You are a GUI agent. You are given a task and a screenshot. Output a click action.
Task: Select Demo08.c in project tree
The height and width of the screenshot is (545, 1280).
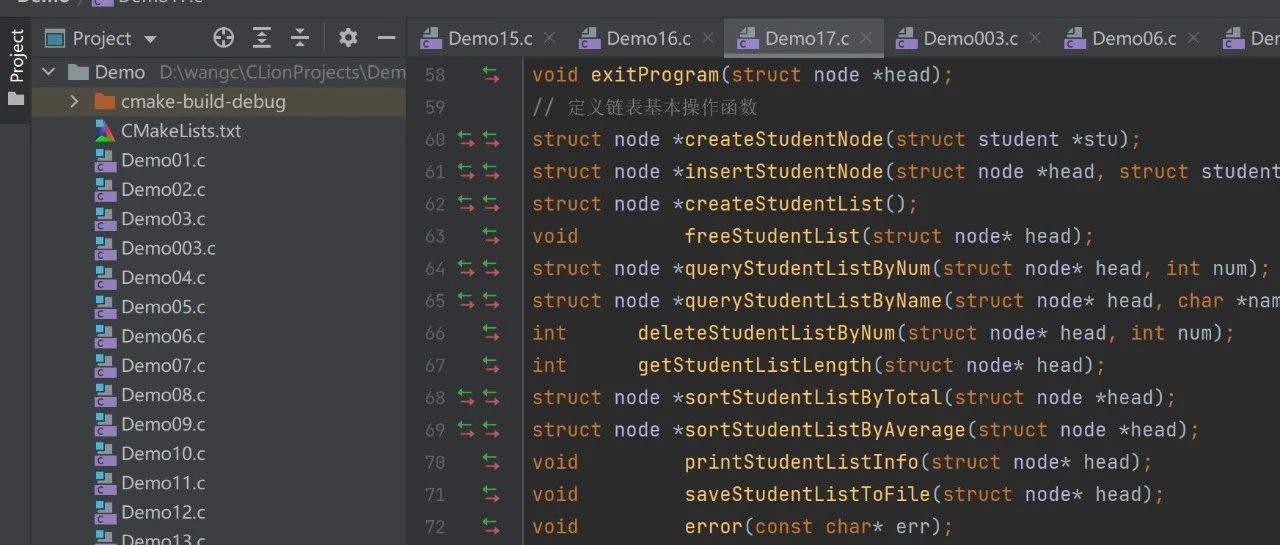pos(163,394)
